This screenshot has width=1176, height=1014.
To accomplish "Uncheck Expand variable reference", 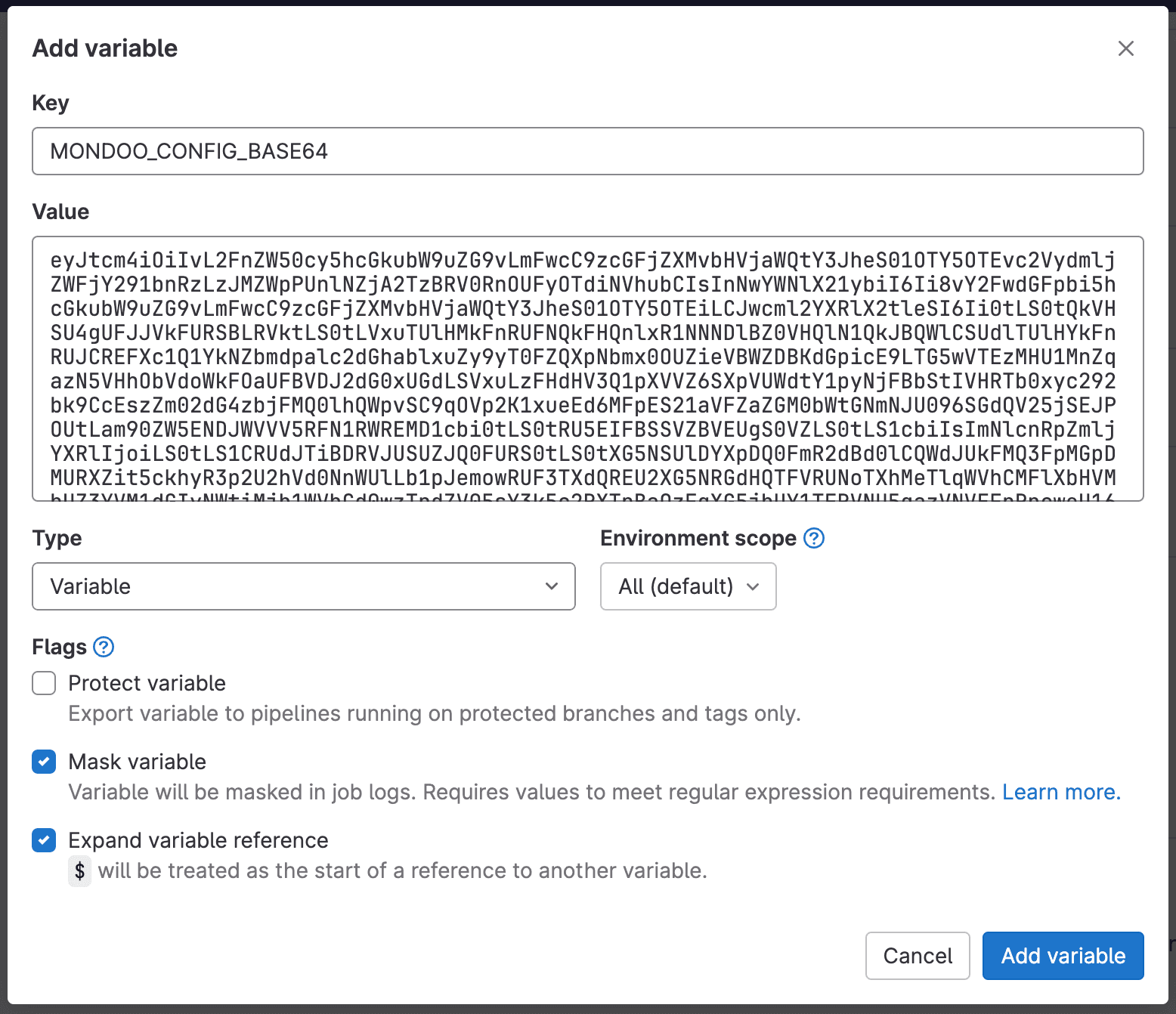I will pyautogui.click(x=43, y=840).
